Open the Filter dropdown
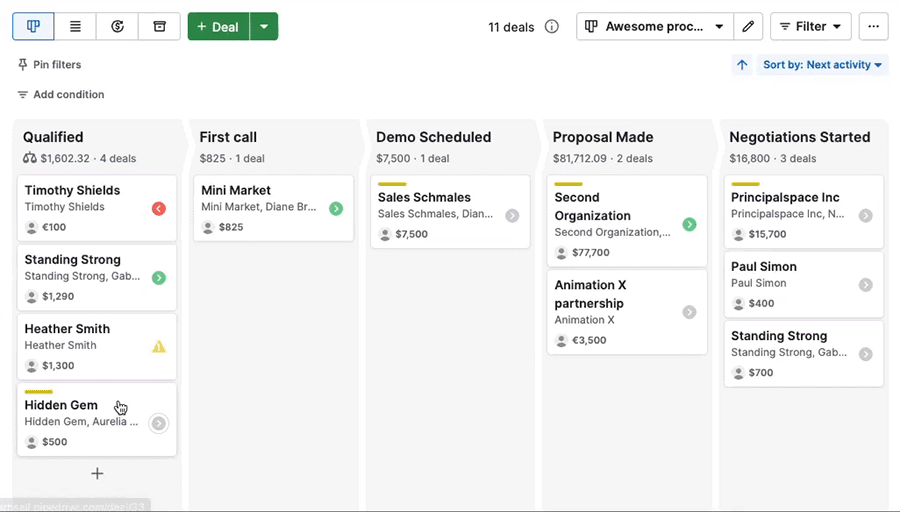 [810, 27]
